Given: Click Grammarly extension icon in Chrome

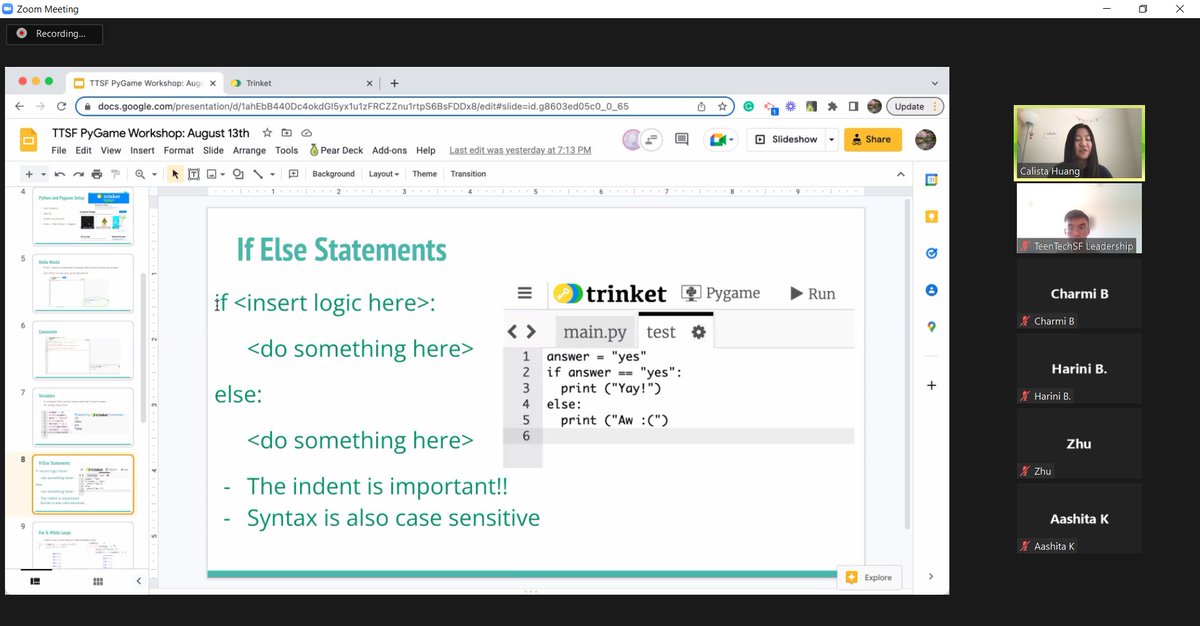Looking at the screenshot, I should point(748,106).
